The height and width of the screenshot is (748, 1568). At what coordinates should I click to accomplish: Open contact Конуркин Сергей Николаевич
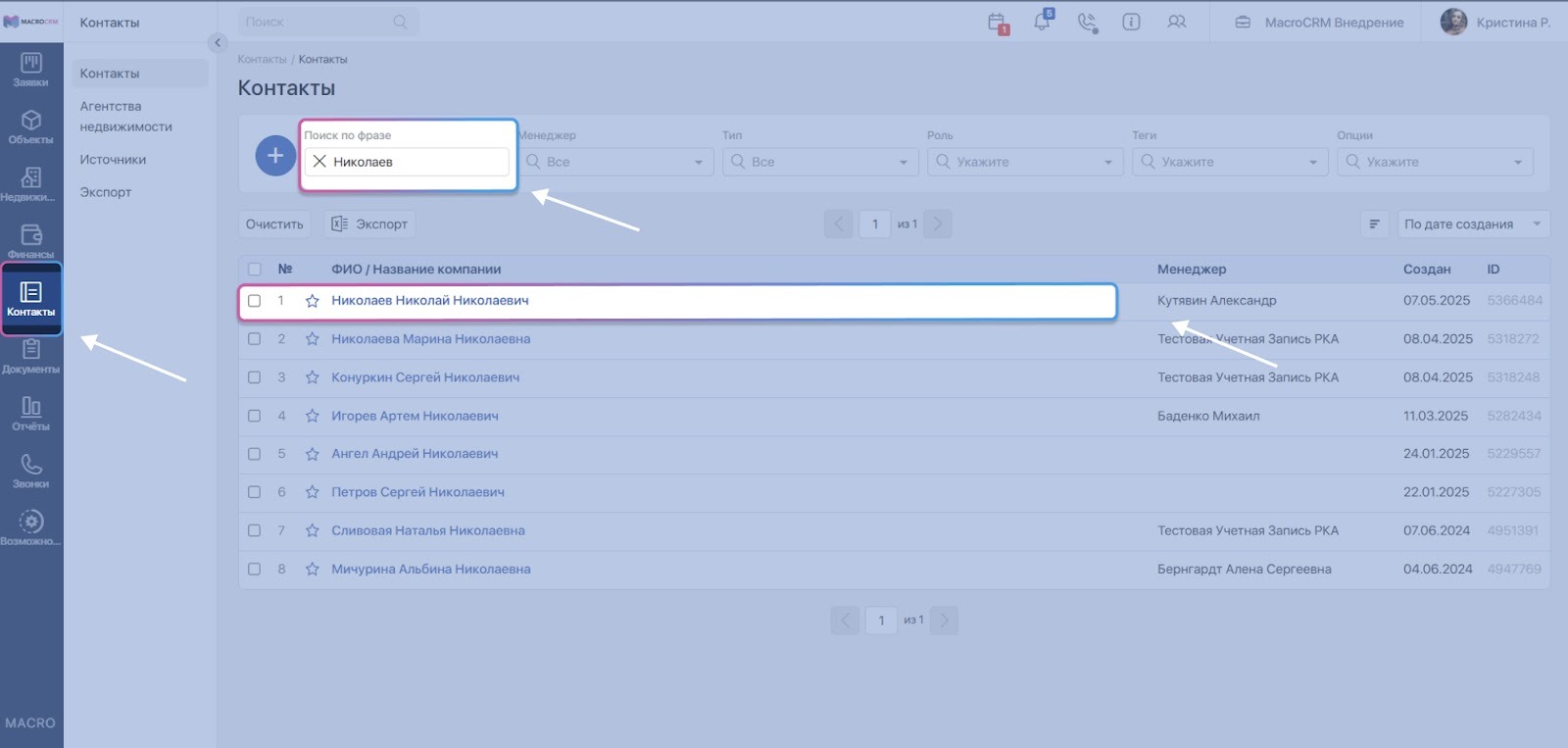click(x=425, y=377)
